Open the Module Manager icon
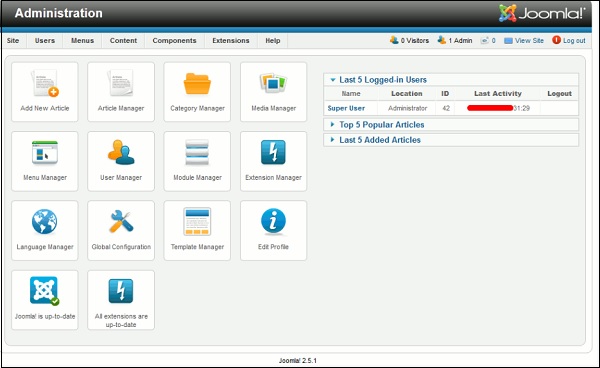The image size is (600, 368). [x=197, y=152]
